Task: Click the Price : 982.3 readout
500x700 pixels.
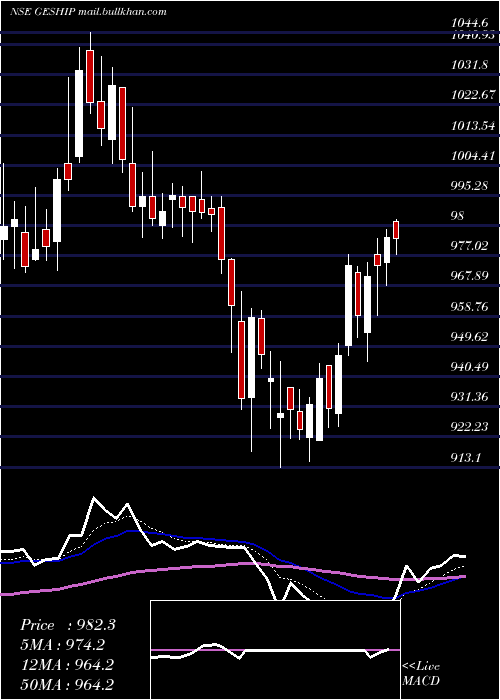Action: click(68, 625)
